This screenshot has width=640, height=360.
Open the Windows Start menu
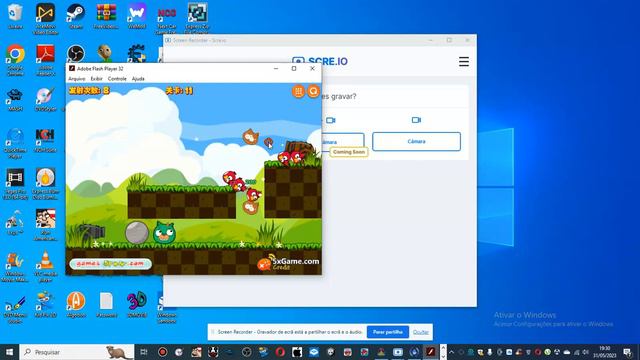point(9,352)
